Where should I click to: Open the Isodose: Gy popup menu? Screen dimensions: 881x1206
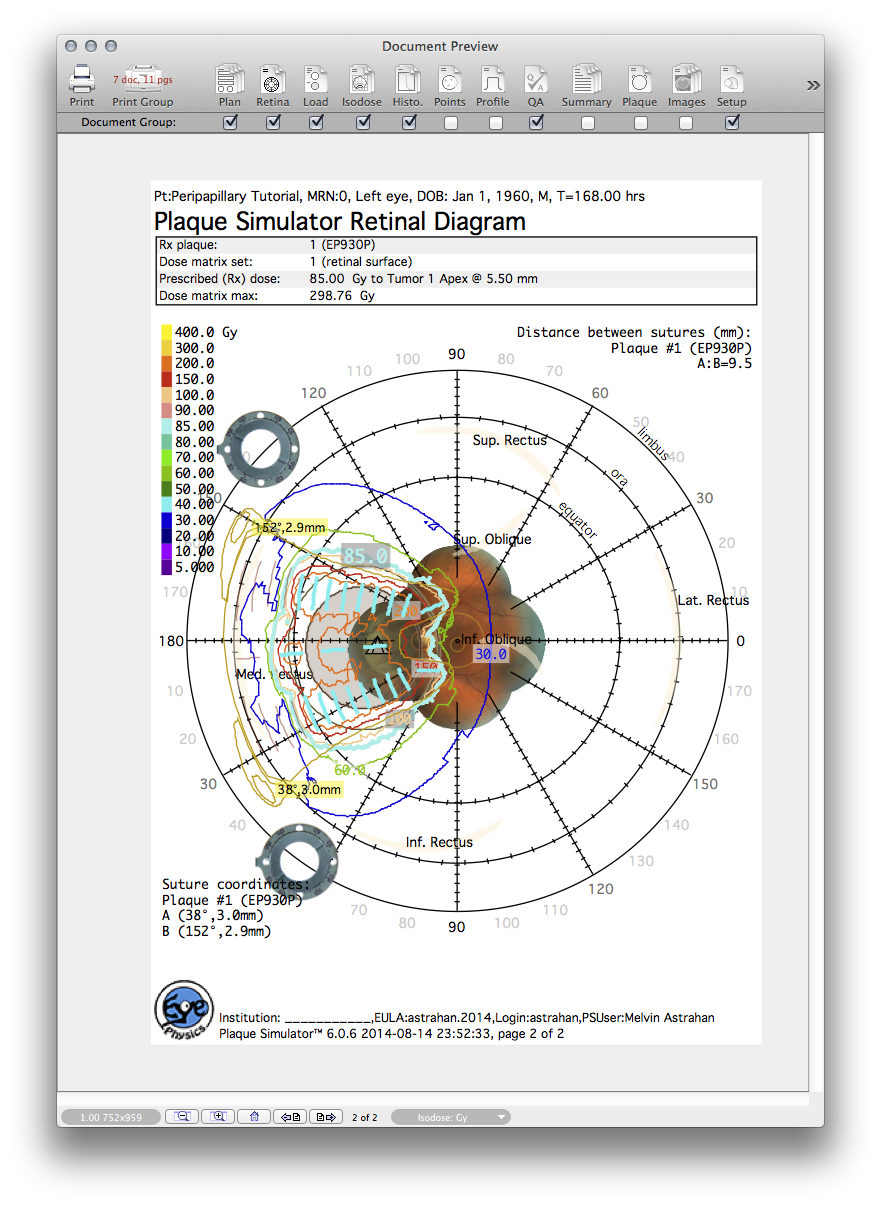pyautogui.click(x=450, y=1117)
